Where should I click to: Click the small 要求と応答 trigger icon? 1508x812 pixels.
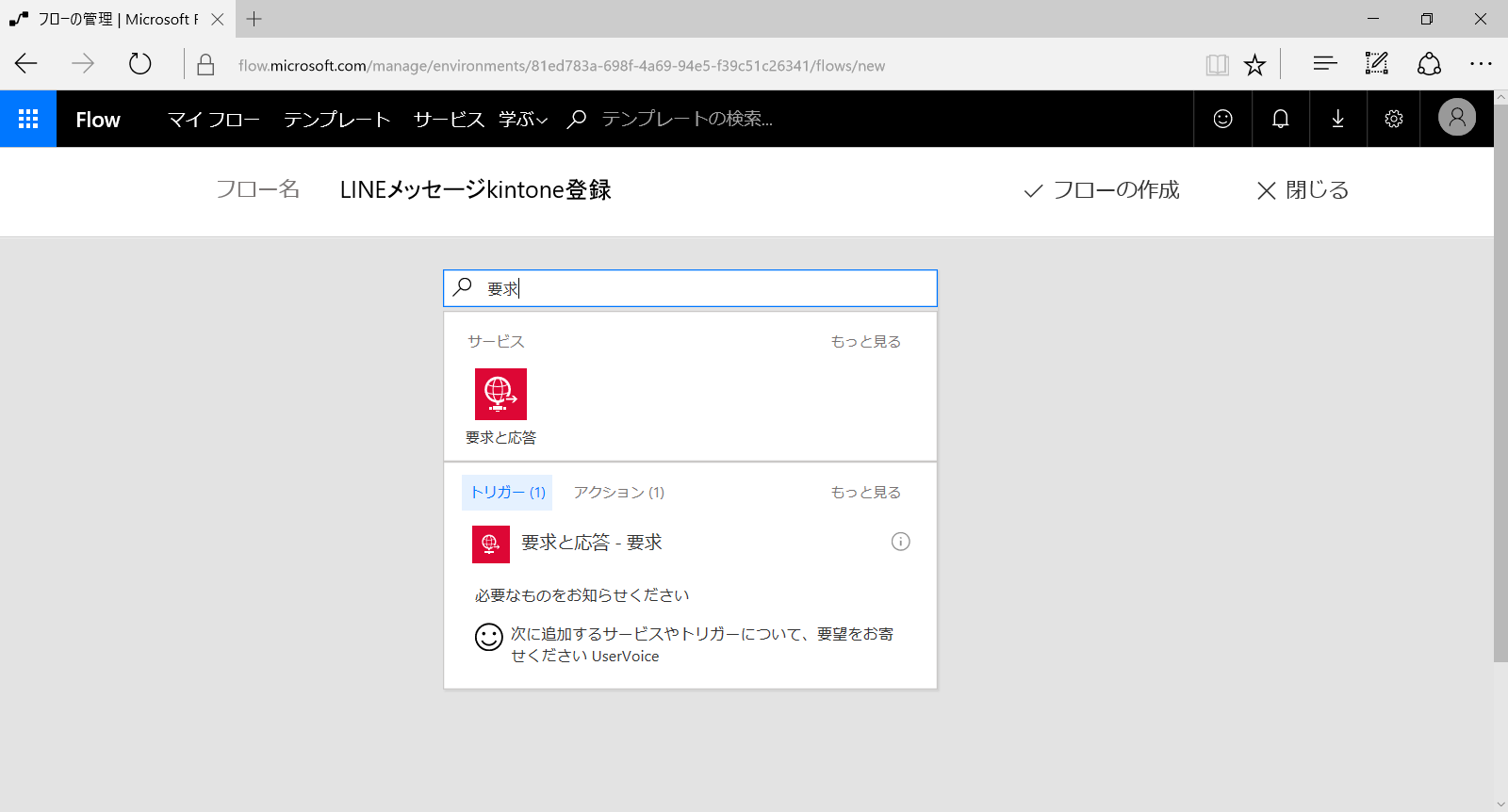click(x=490, y=544)
